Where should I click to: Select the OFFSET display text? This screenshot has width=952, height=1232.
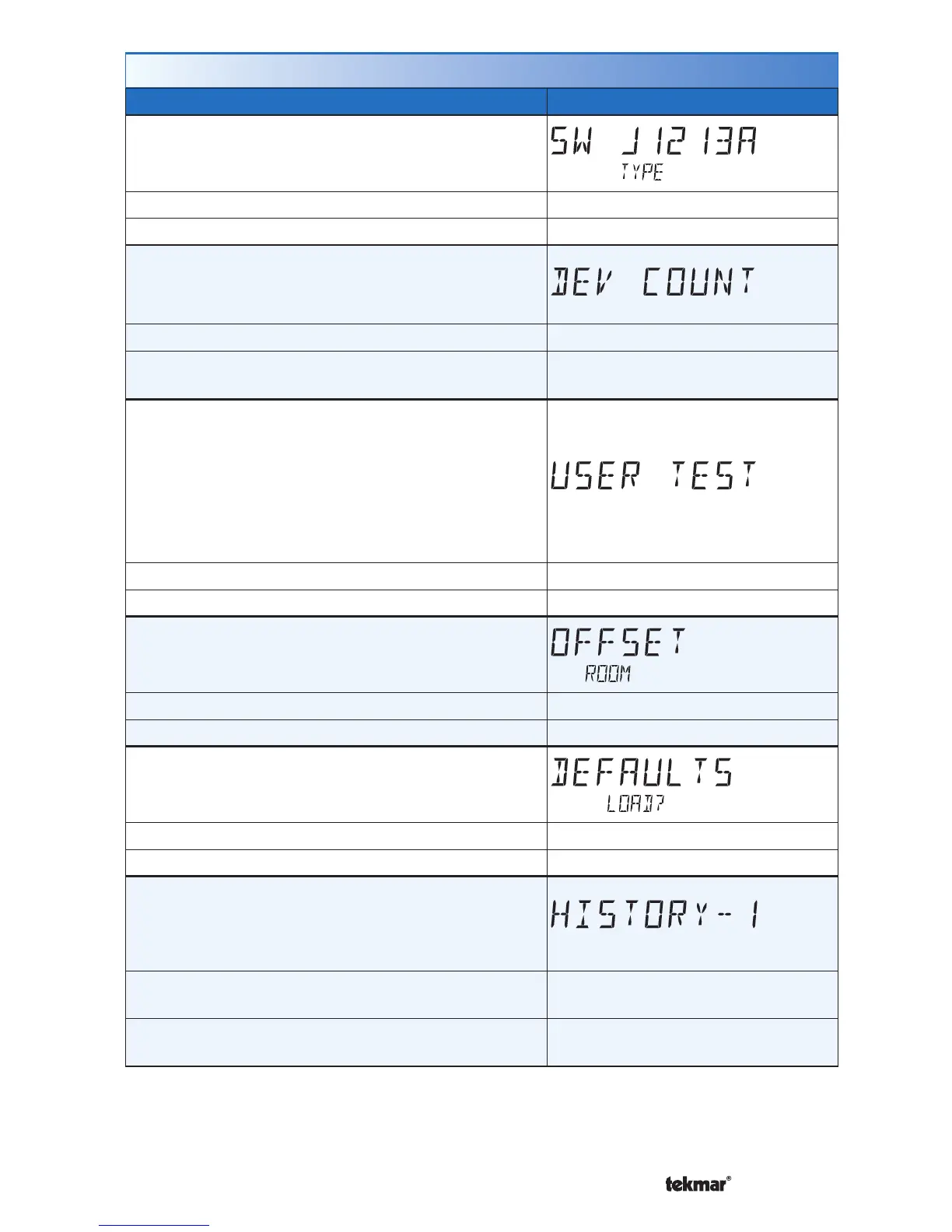pos(619,642)
